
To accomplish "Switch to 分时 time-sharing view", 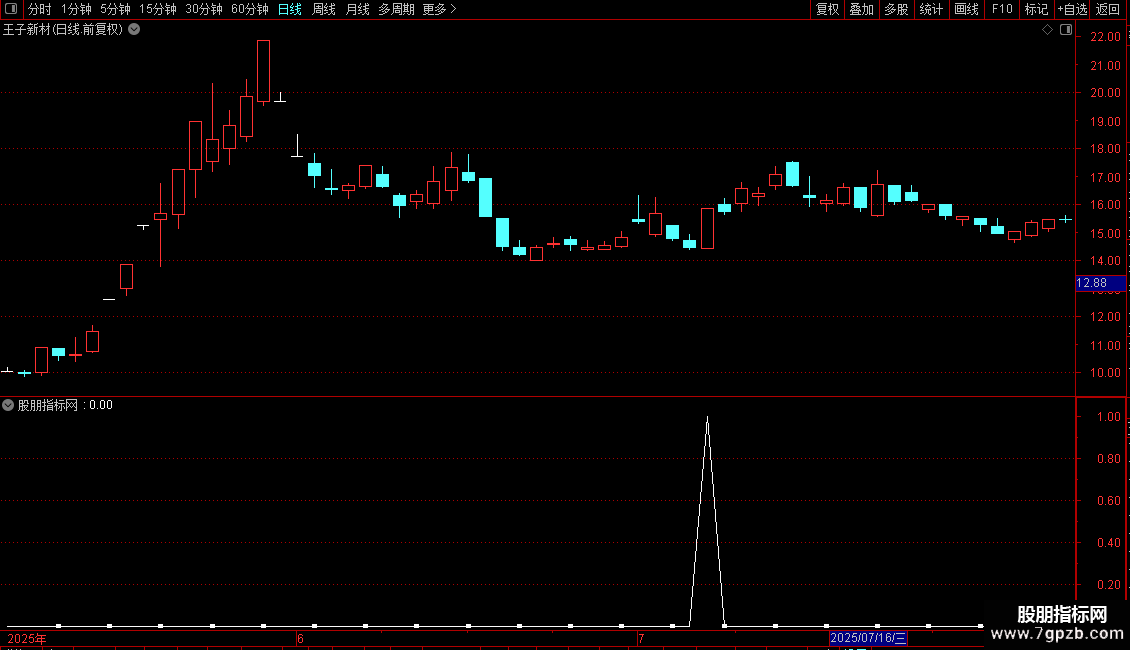I will pos(40,9).
